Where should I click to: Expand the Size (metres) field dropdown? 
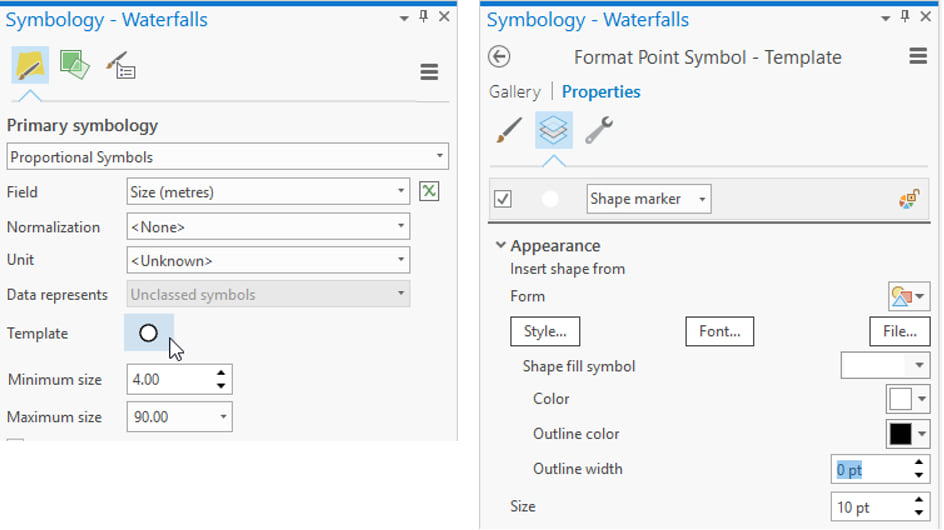tap(268, 192)
